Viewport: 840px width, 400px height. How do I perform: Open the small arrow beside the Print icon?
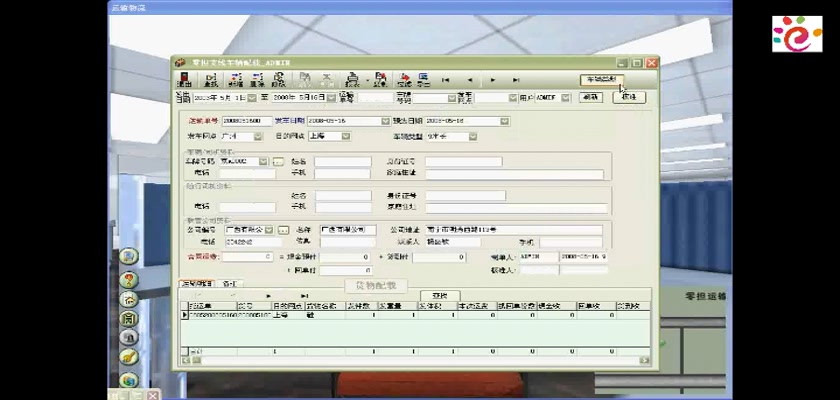[x=366, y=80]
